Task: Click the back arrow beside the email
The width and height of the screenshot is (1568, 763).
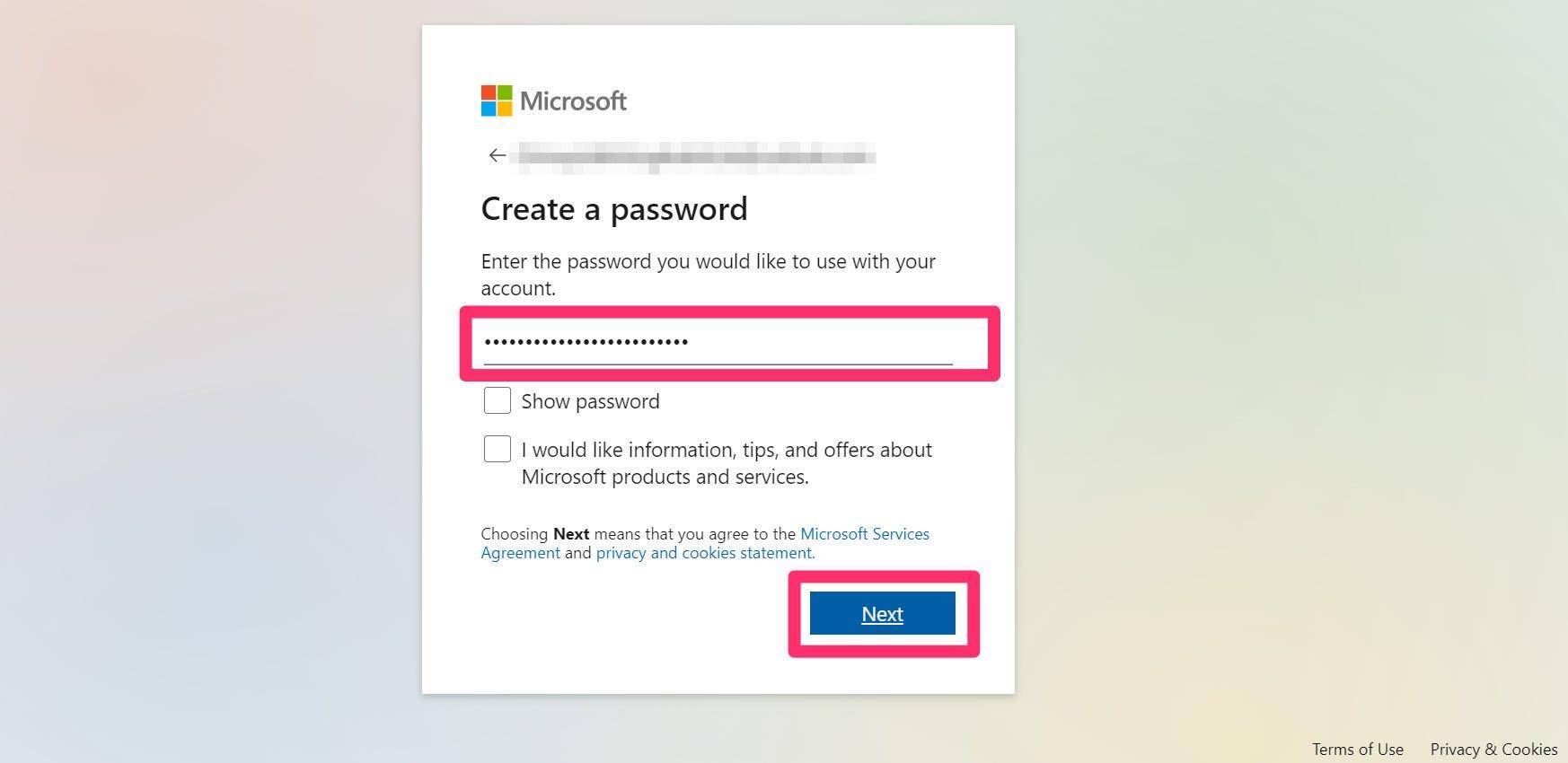Action: (497, 155)
